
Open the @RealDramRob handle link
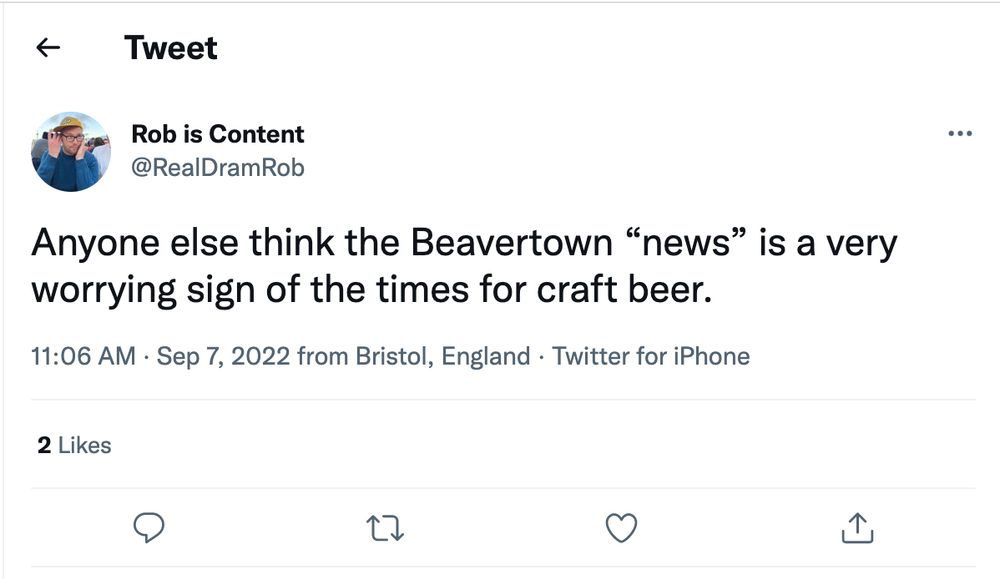tap(217, 167)
